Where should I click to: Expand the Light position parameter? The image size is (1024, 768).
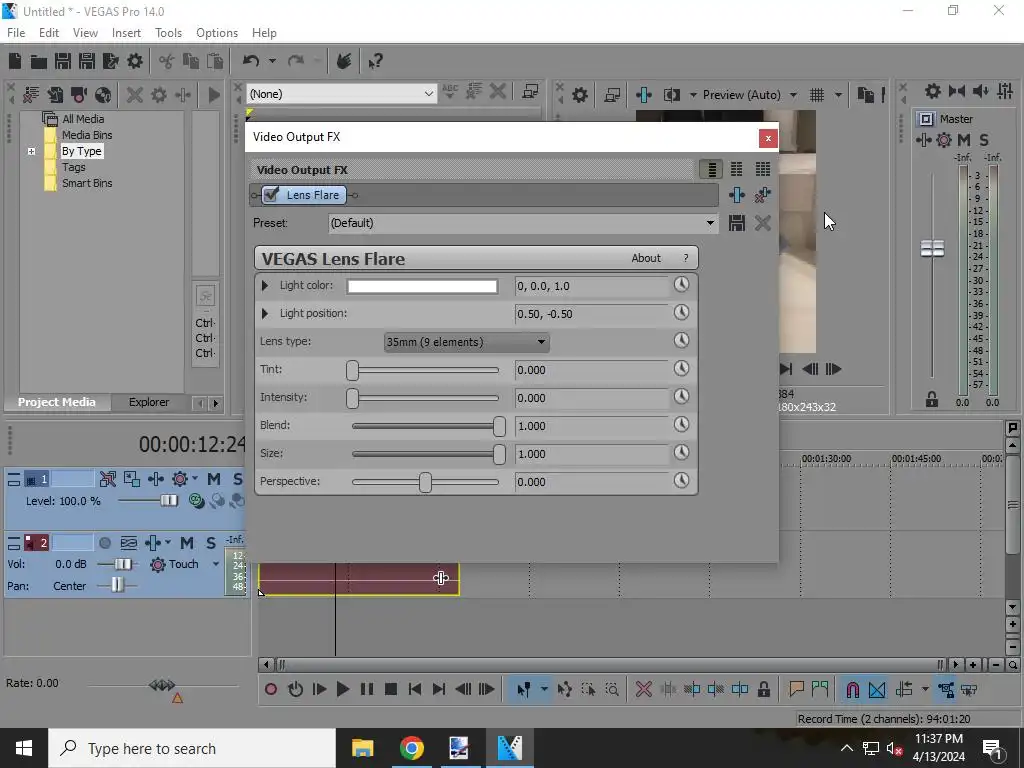tap(264, 313)
